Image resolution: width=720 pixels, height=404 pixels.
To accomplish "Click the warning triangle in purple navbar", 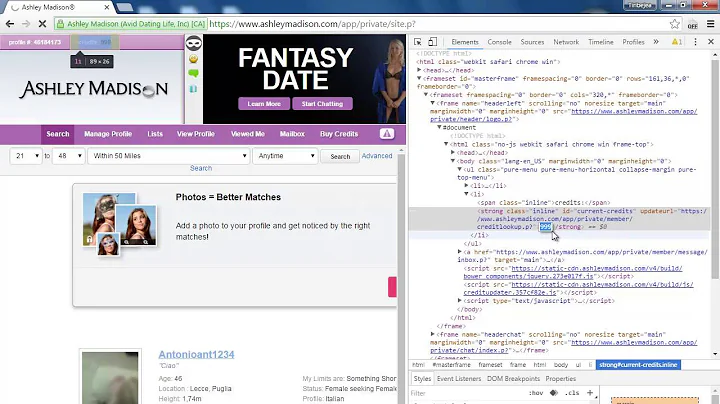I will [x=387, y=134].
